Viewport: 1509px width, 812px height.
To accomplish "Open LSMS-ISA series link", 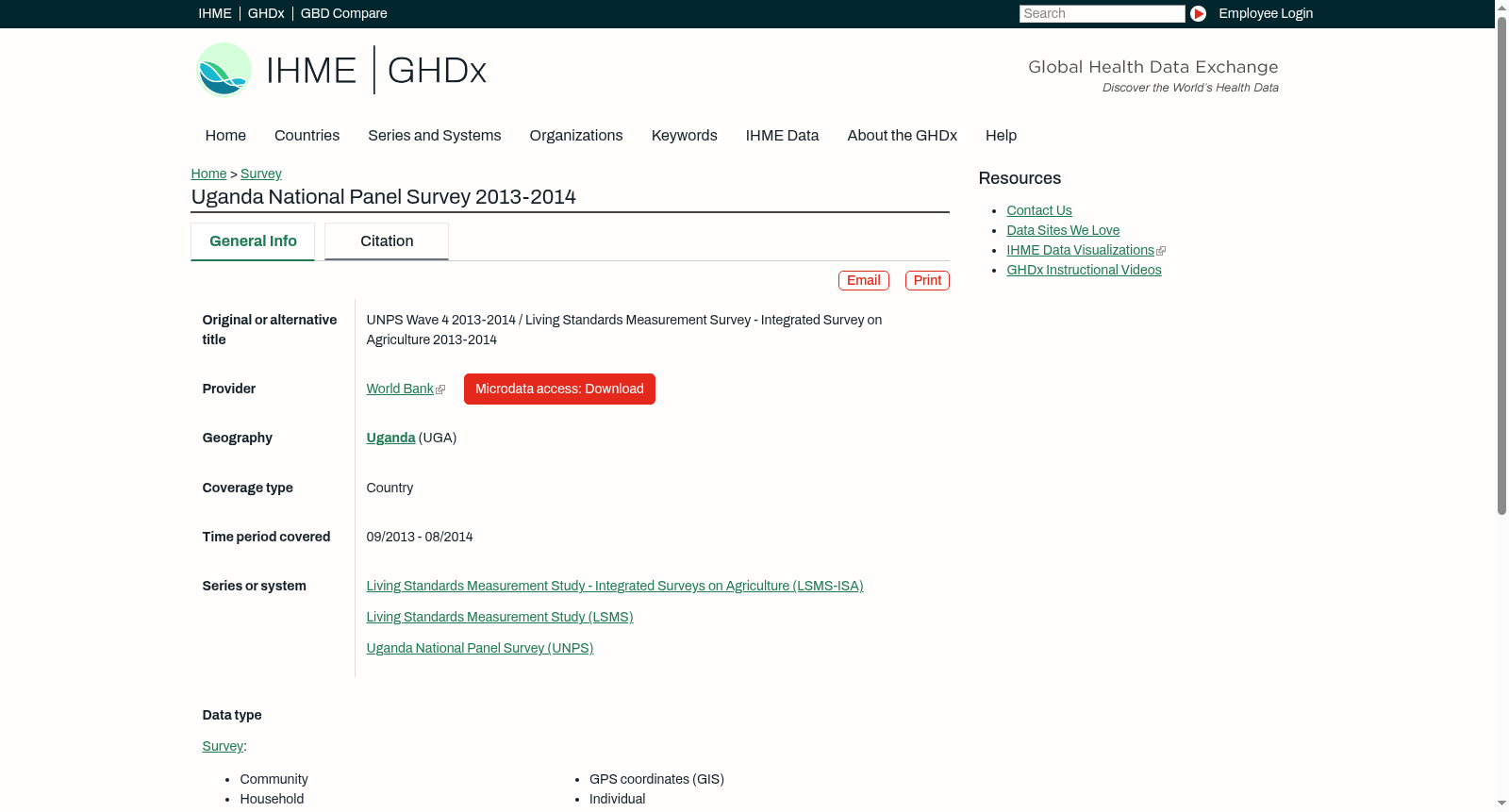I will 615,586.
